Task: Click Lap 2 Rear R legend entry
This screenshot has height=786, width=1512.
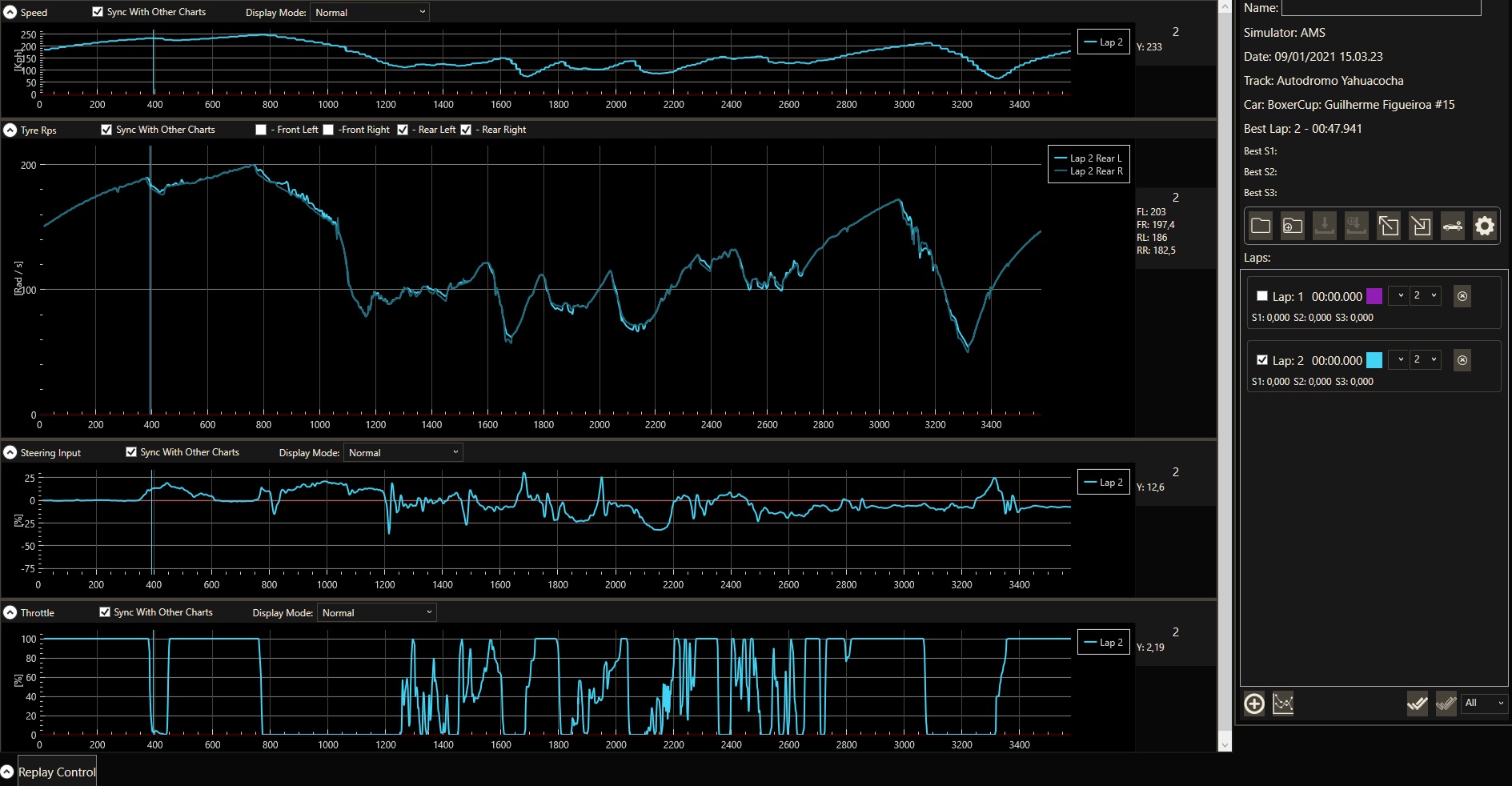Action: coord(1089,171)
